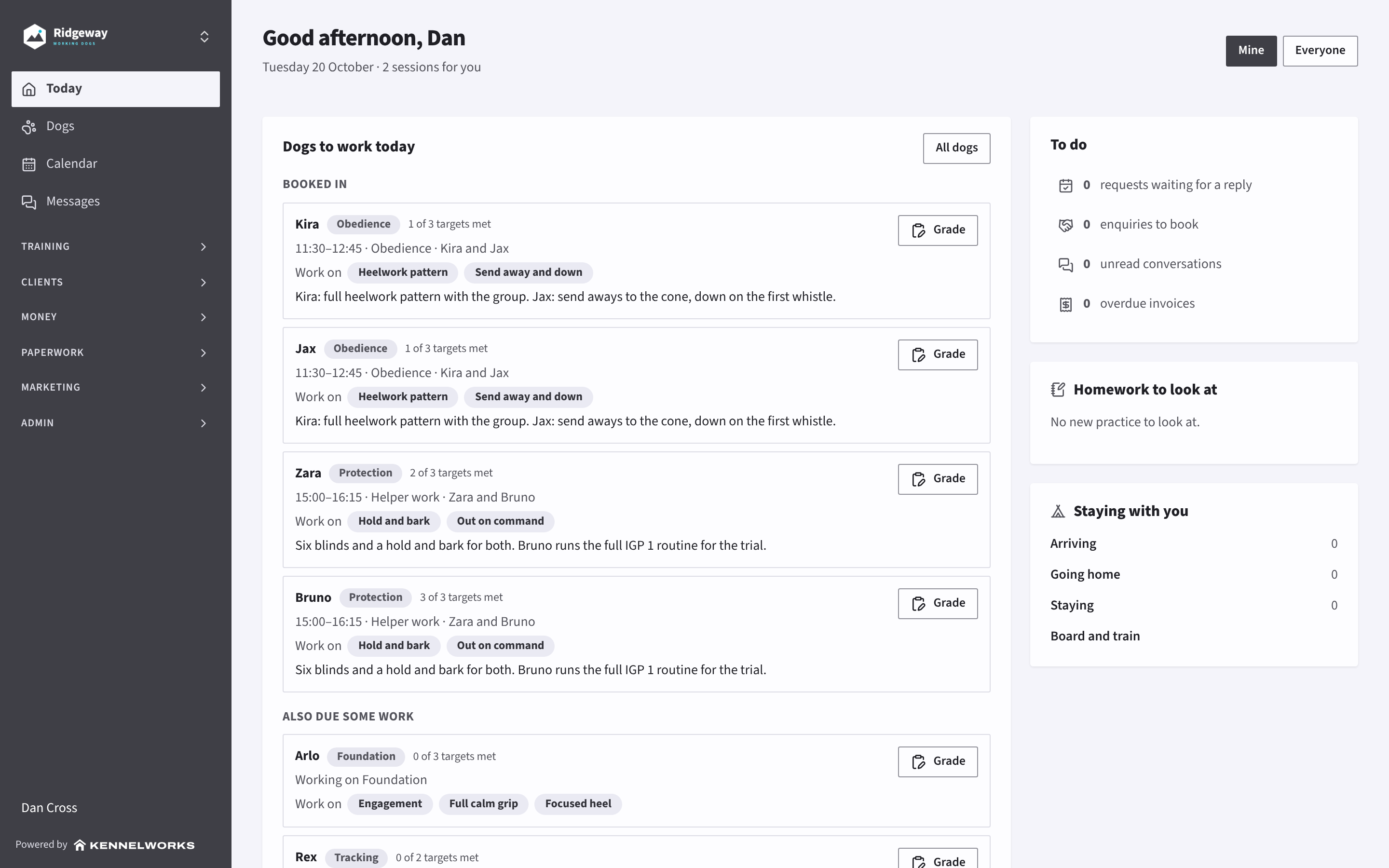Click the Kennelworks house logo icon
Image resolution: width=1389 pixels, height=868 pixels.
click(80, 845)
